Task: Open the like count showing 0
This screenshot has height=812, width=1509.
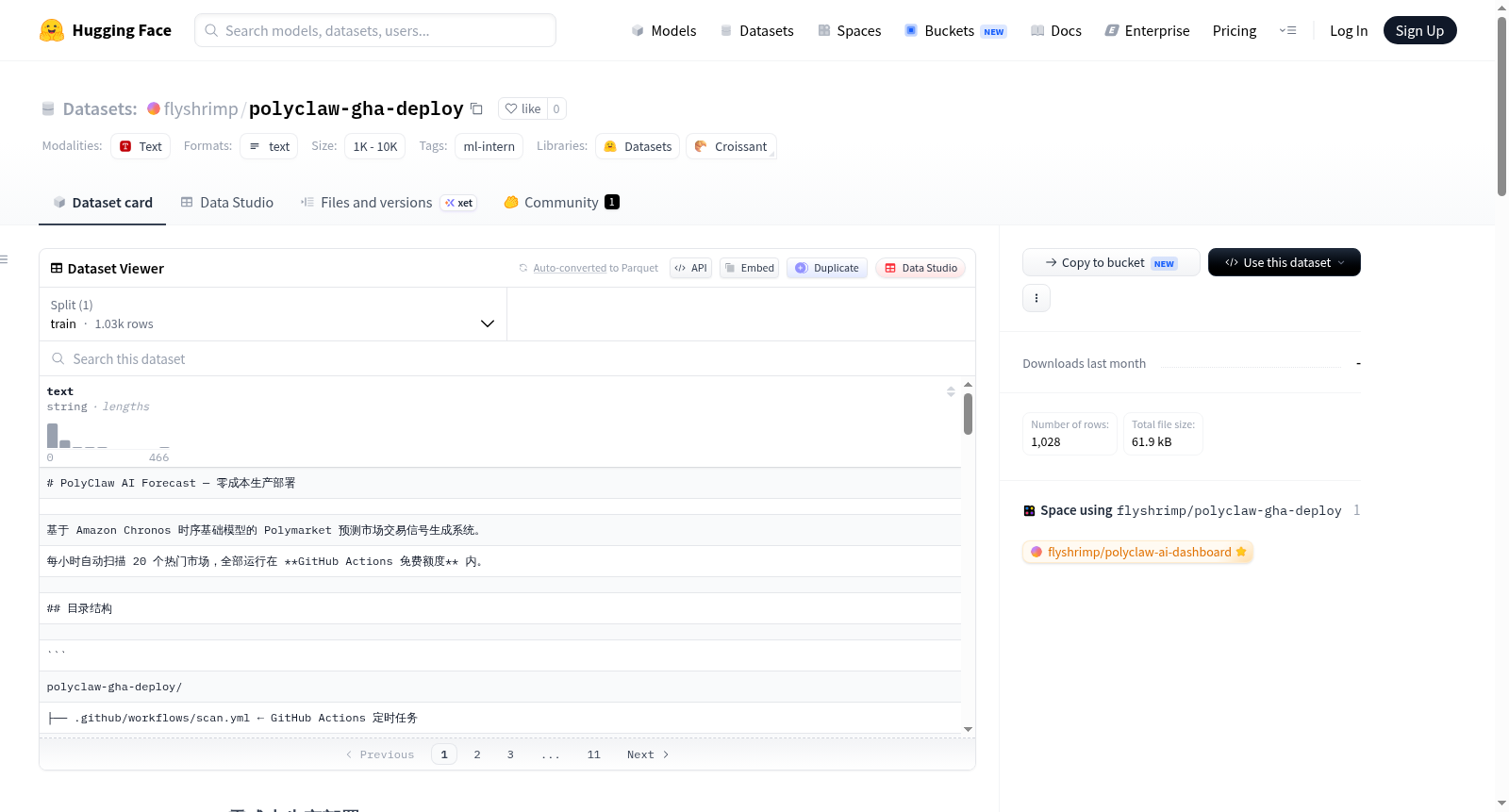Action: tap(556, 108)
